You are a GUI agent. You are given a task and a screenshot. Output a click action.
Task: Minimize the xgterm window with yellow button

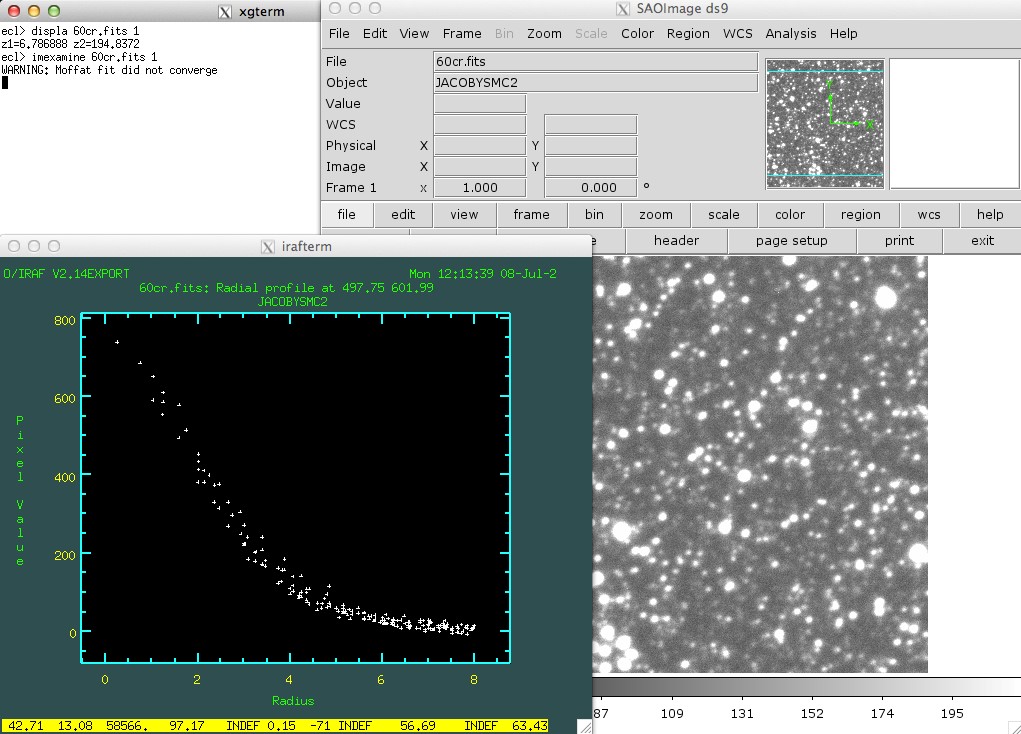pyautogui.click(x=34, y=11)
